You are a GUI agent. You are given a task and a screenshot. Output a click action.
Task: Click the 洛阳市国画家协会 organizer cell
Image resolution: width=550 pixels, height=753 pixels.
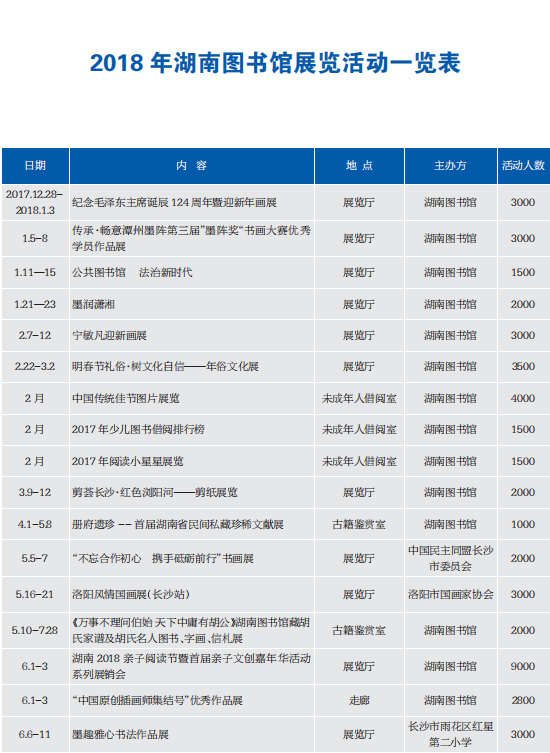(x=451, y=594)
